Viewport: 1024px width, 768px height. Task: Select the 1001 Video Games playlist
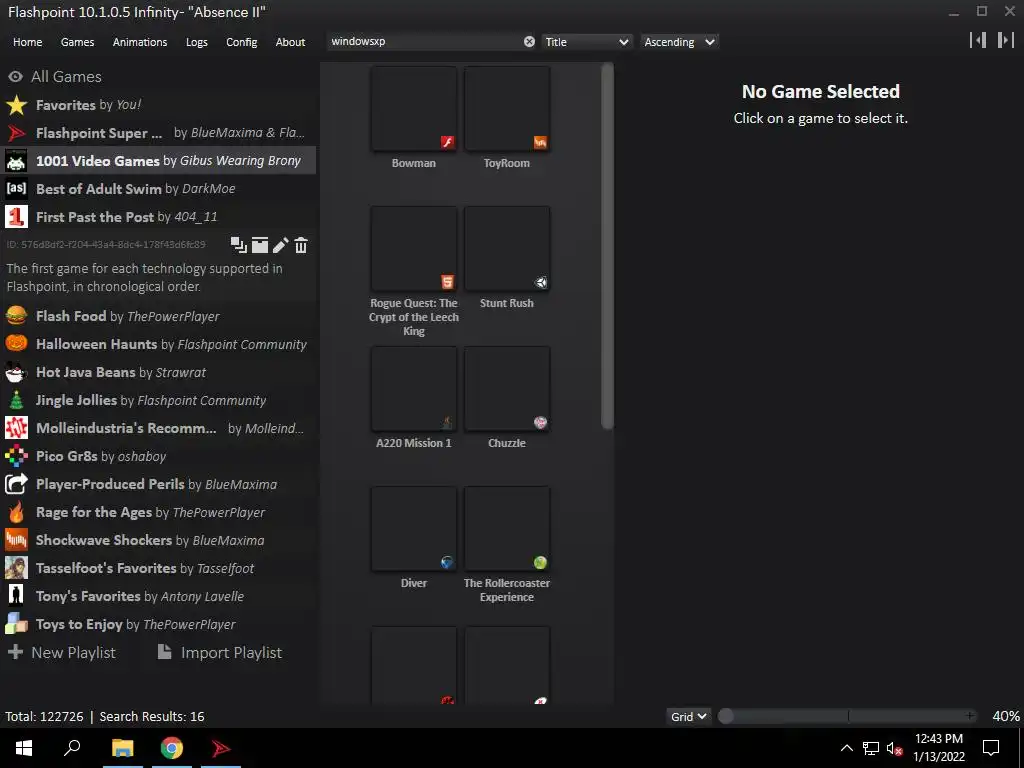point(159,161)
